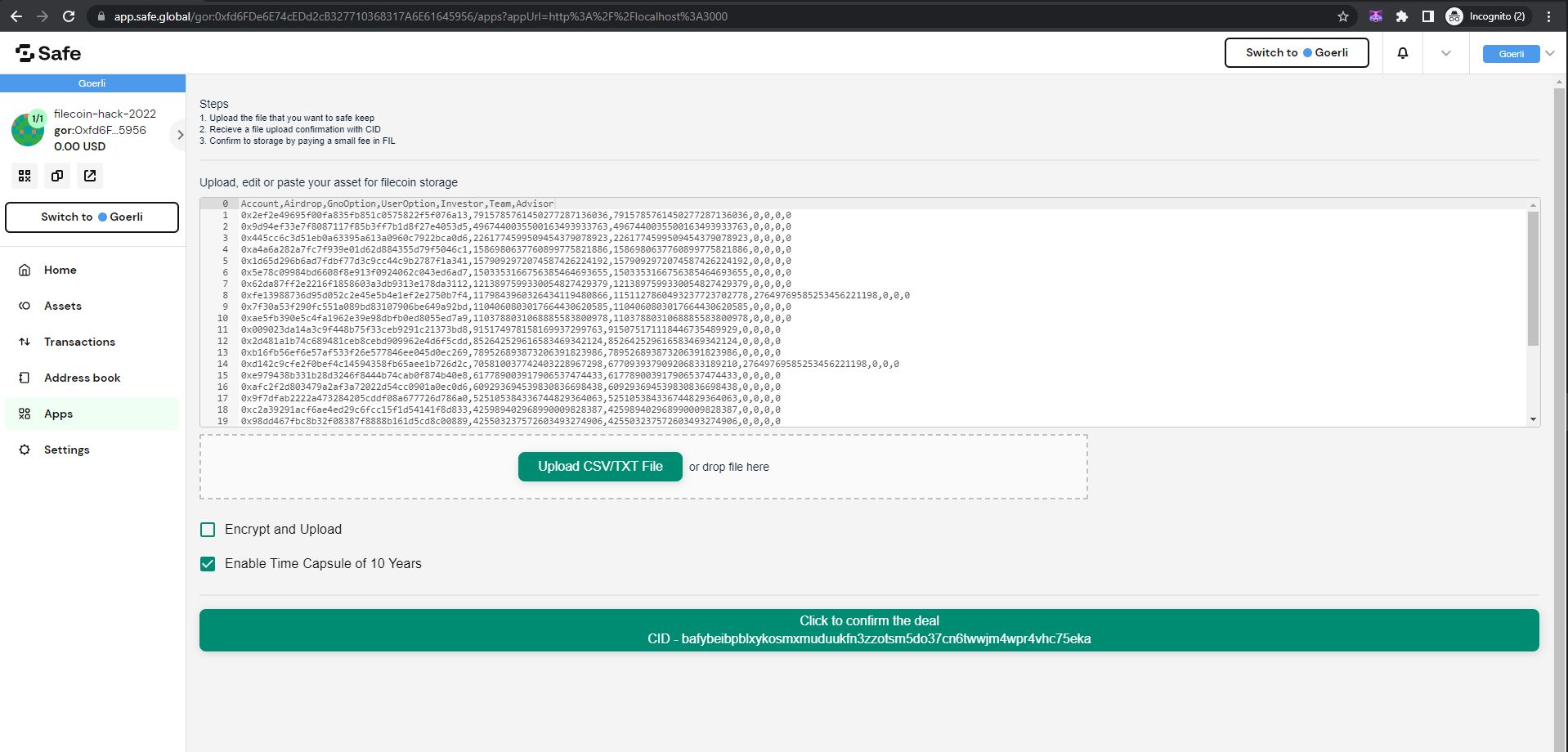This screenshot has height=752, width=1568.
Task: Expand the wallet dropdown chevron in the header
Action: [1446, 53]
